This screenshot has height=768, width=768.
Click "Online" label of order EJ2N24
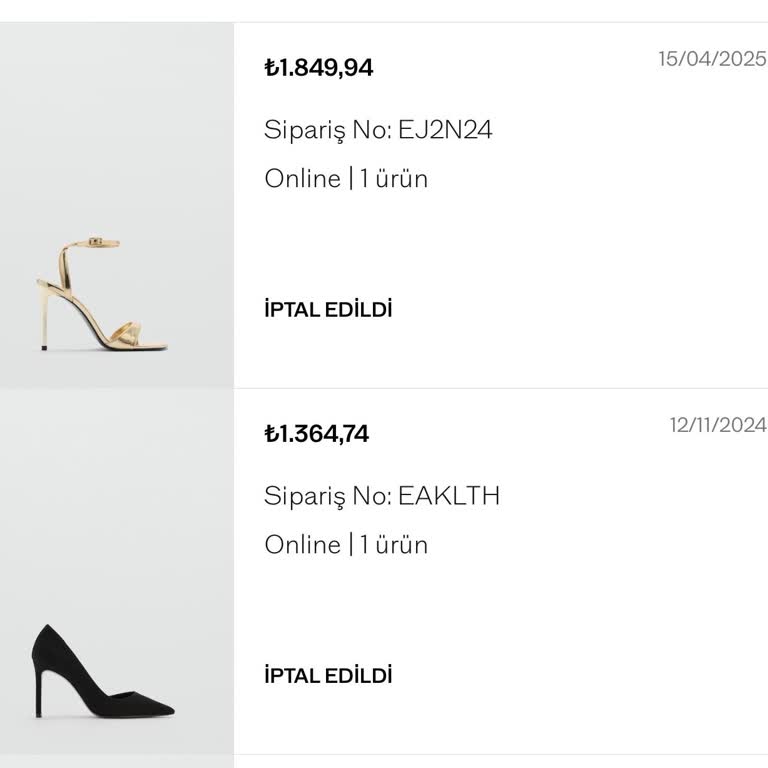(x=302, y=179)
